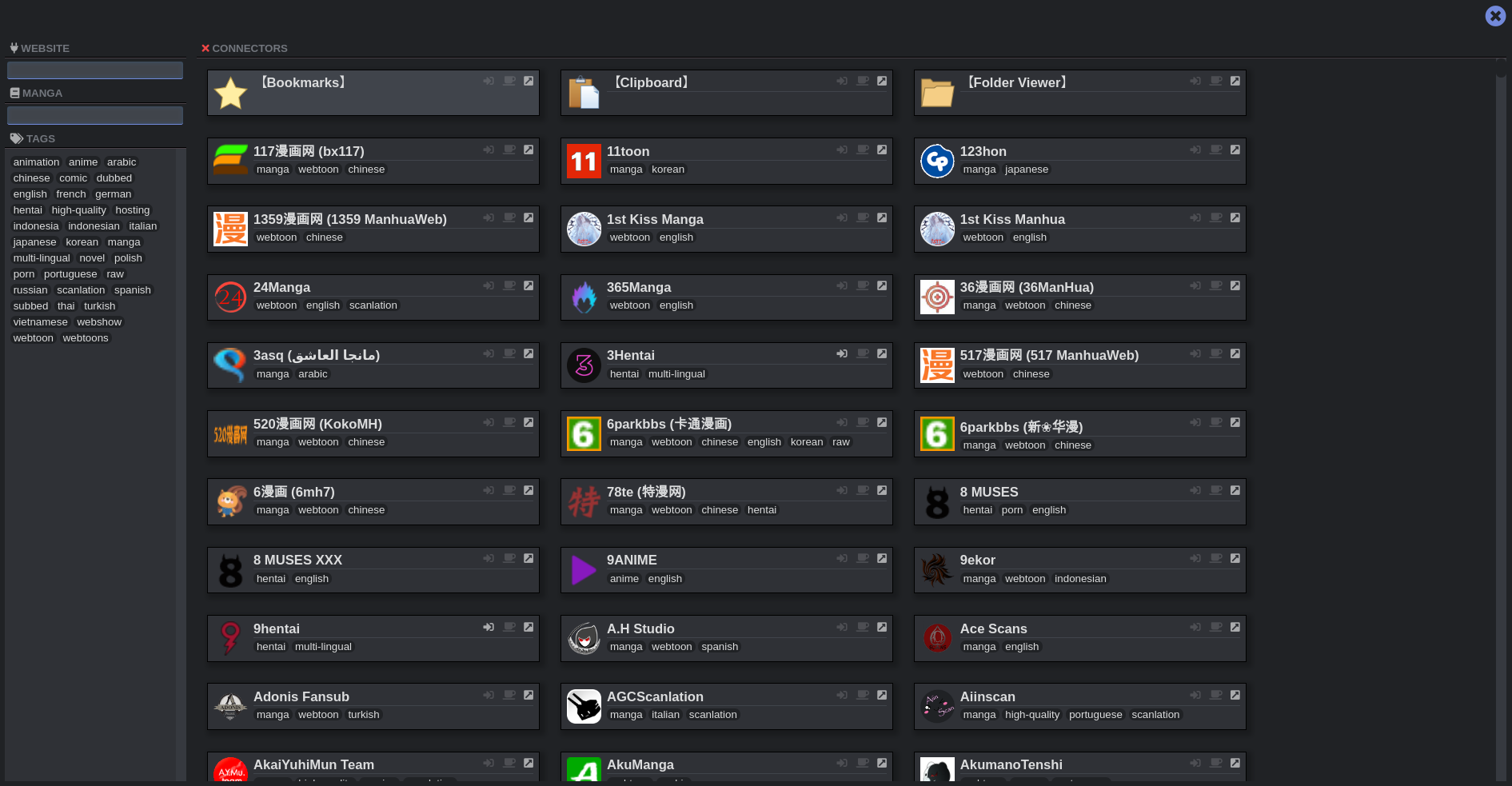1512x786 pixels.
Task: Open external link for 365Manga
Action: pyautogui.click(x=882, y=285)
